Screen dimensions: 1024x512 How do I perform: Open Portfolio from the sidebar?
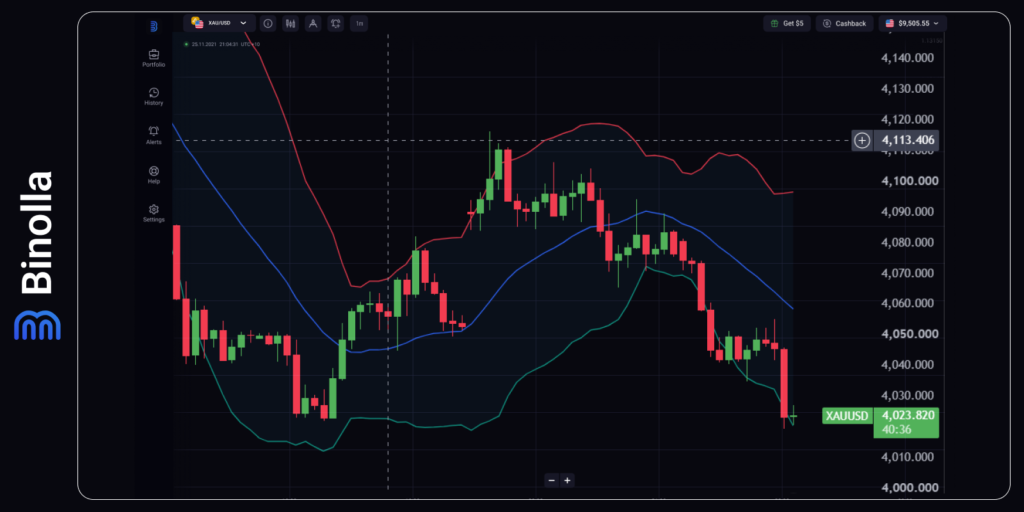click(153, 59)
